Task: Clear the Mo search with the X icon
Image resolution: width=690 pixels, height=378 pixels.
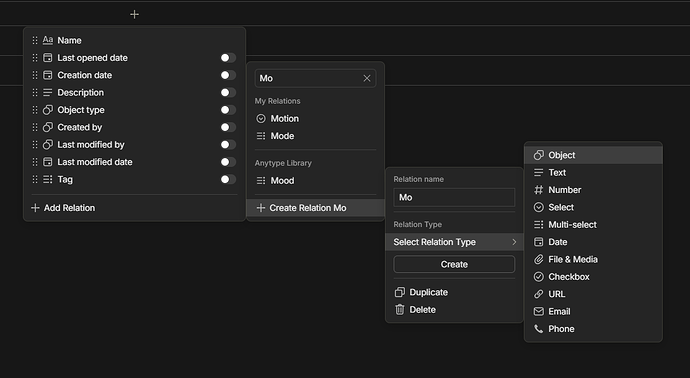Action: pos(367,78)
